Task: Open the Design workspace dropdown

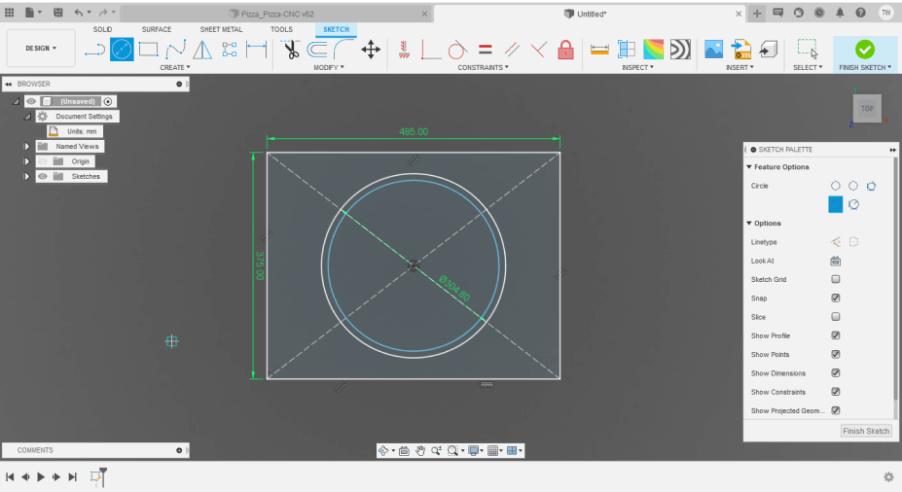Action: coord(40,48)
